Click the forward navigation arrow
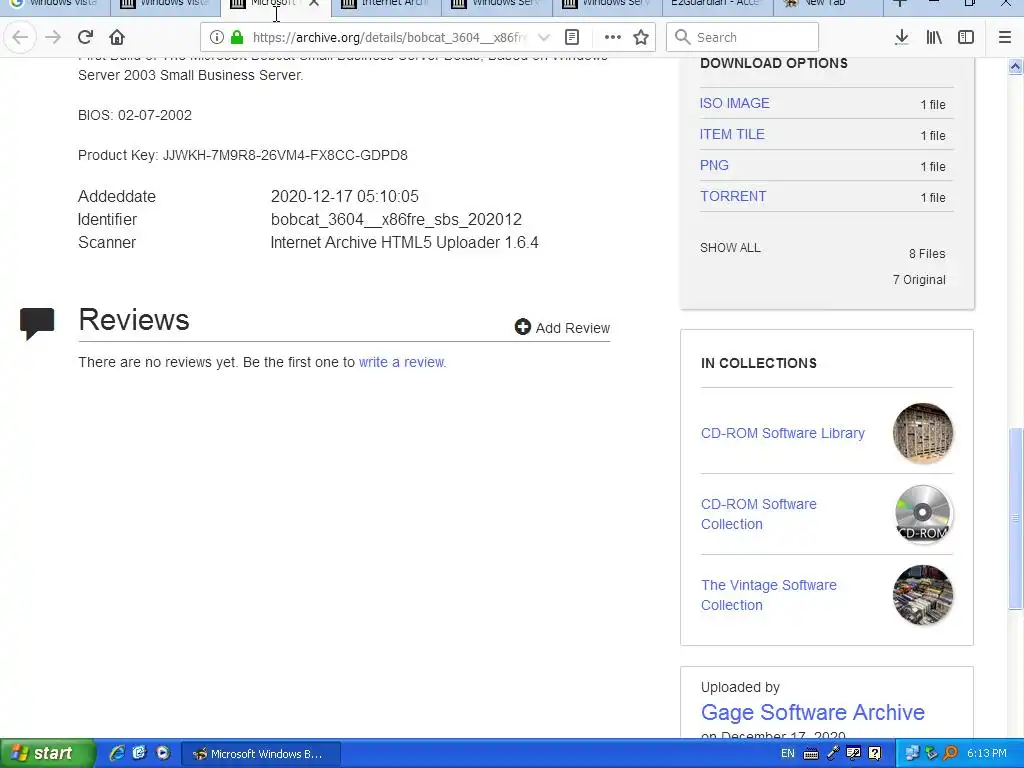 point(53,37)
